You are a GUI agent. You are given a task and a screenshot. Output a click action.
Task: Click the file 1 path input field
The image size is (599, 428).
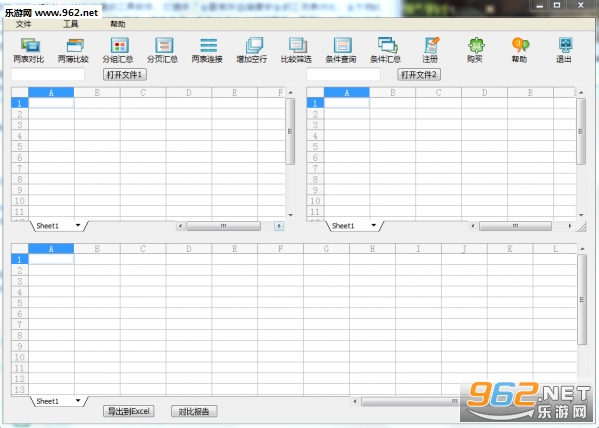[48, 74]
